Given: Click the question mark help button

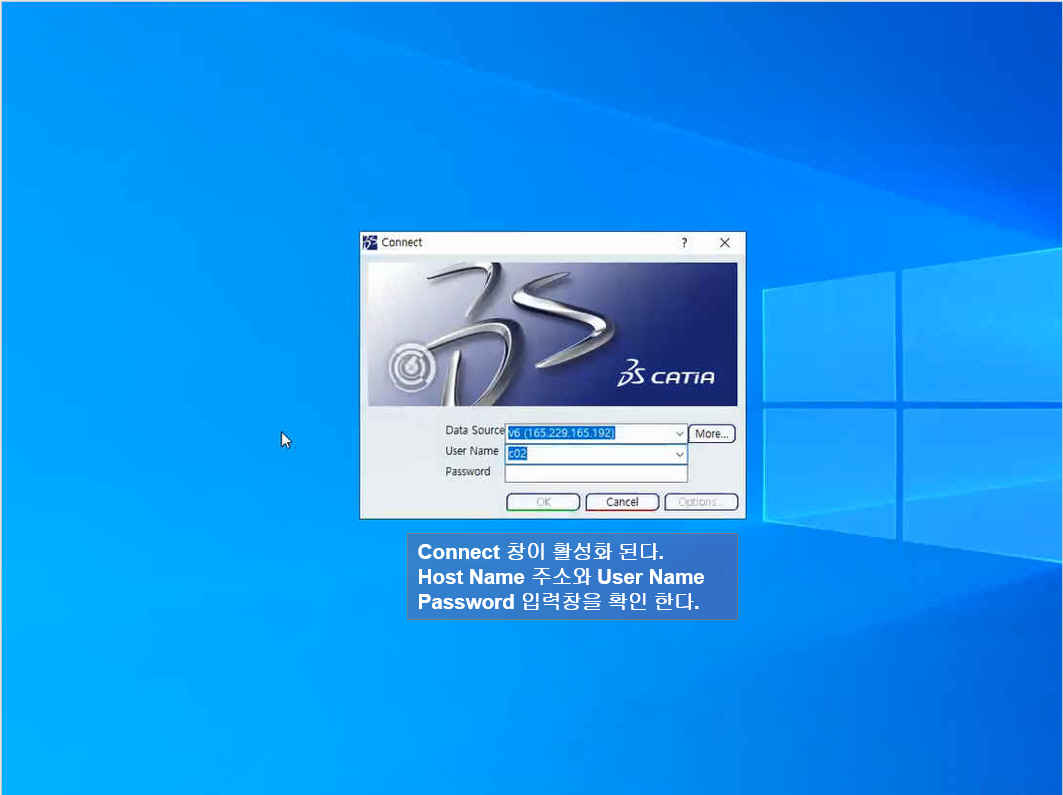Looking at the screenshot, I should (x=684, y=242).
